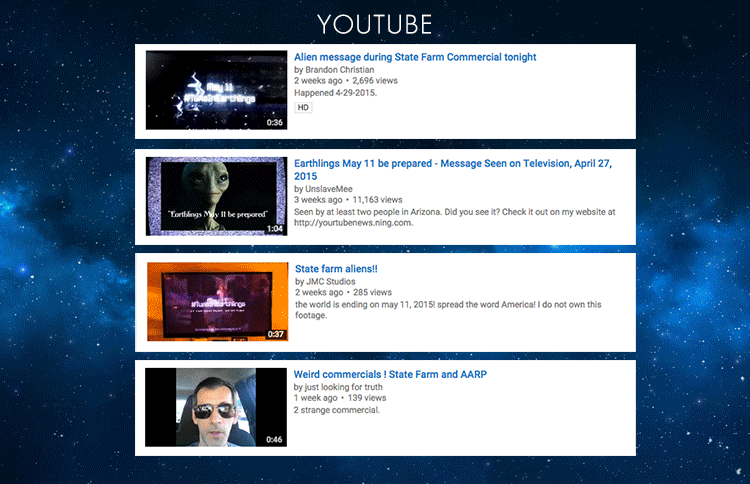Click the 0:37 duration label
The height and width of the screenshot is (484, 750).
coord(276,334)
